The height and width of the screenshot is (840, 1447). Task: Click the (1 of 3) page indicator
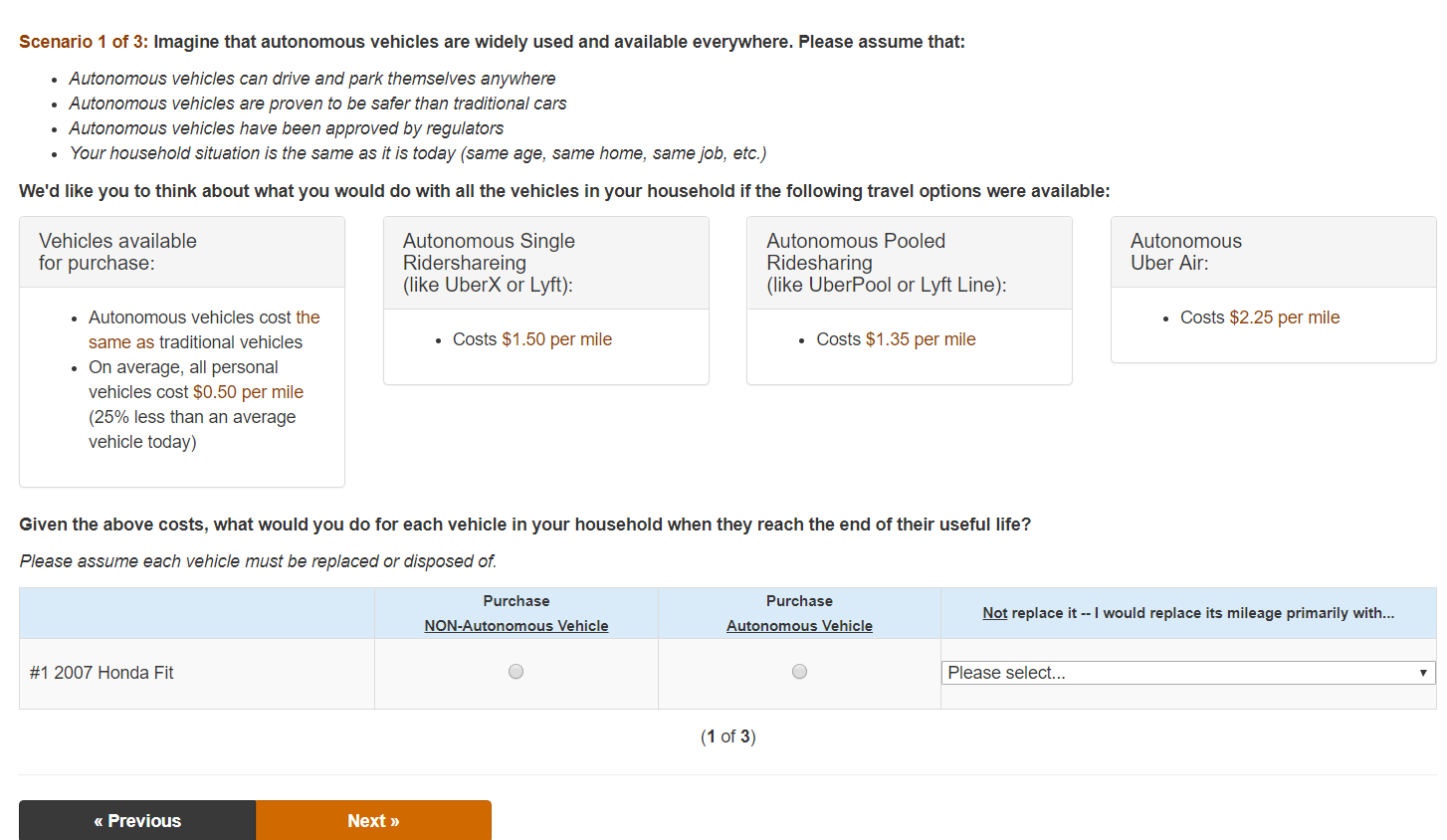click(727, 736)
